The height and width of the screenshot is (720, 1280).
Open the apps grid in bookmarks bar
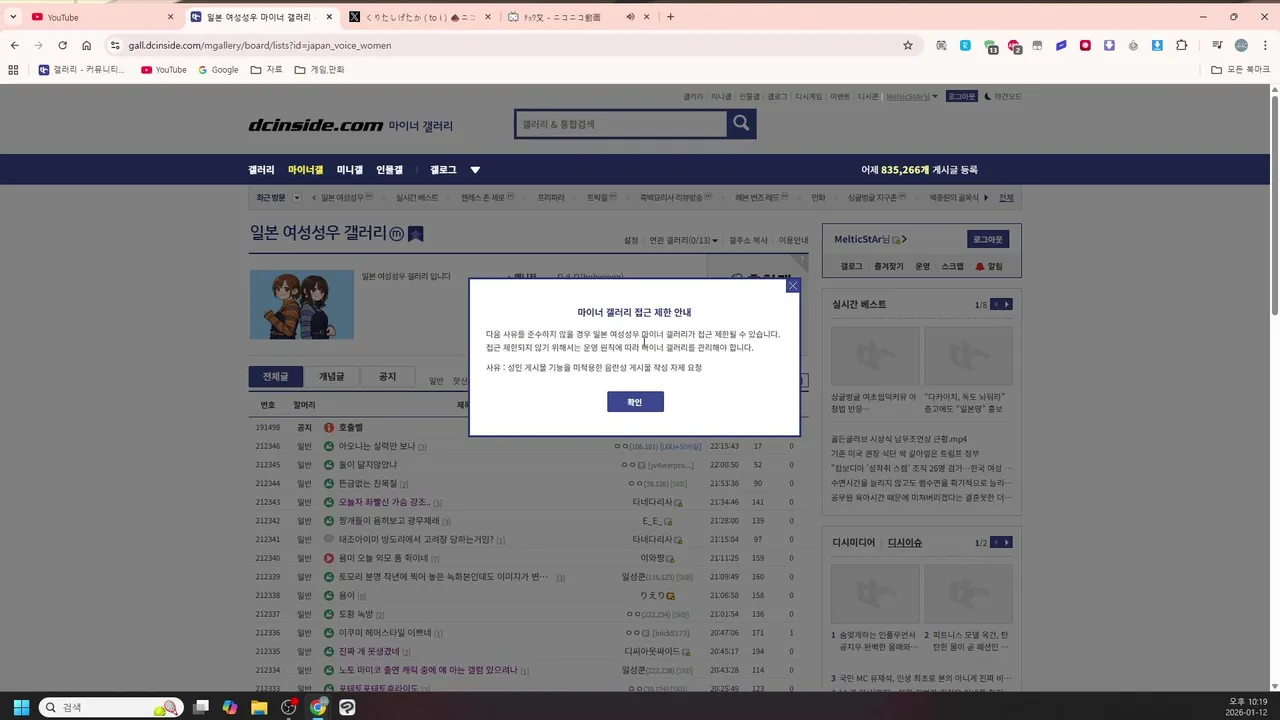tap(13, 70)
